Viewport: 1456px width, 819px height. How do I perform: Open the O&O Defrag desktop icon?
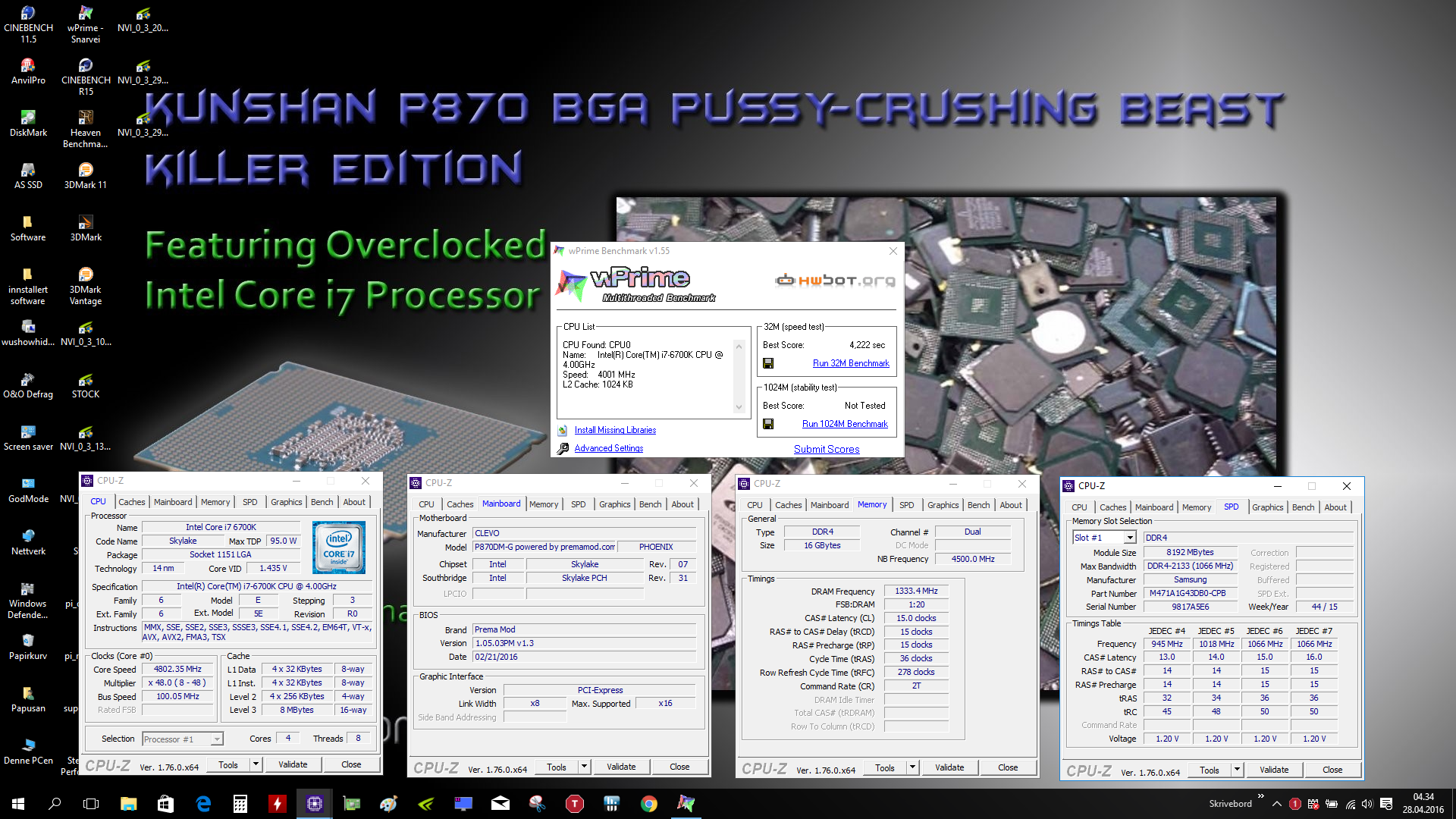point(28,385)
